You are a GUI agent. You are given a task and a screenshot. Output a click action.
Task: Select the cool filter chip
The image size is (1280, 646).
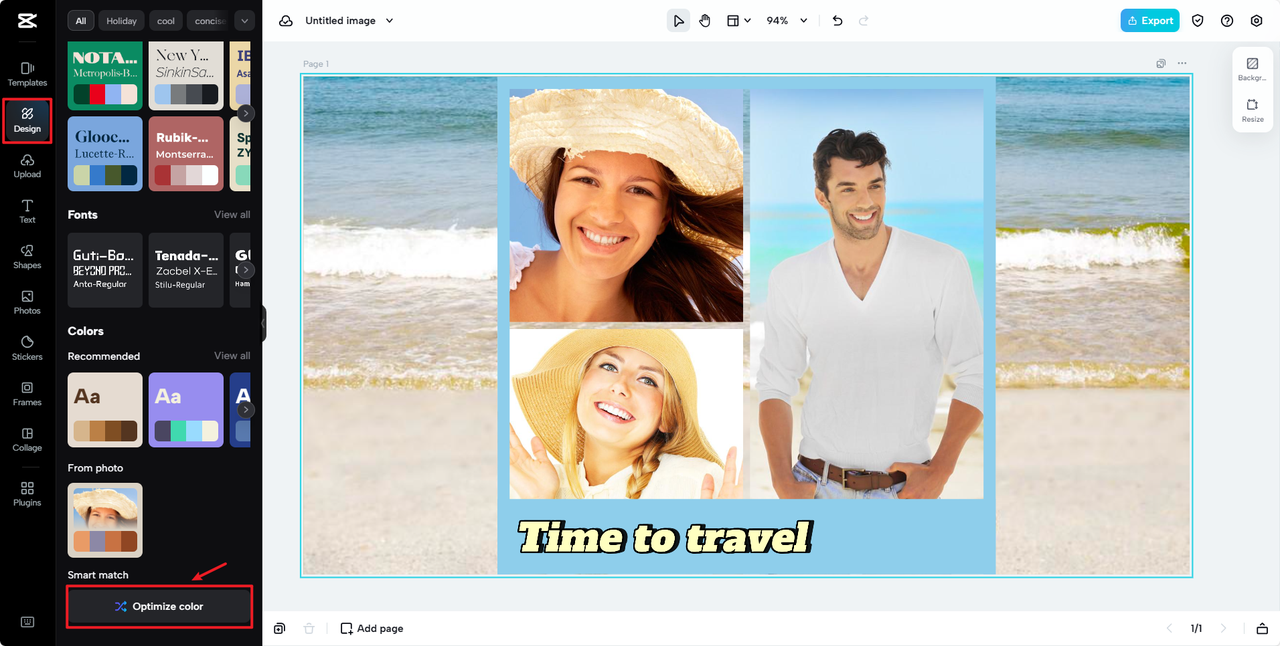coord(166,20)
